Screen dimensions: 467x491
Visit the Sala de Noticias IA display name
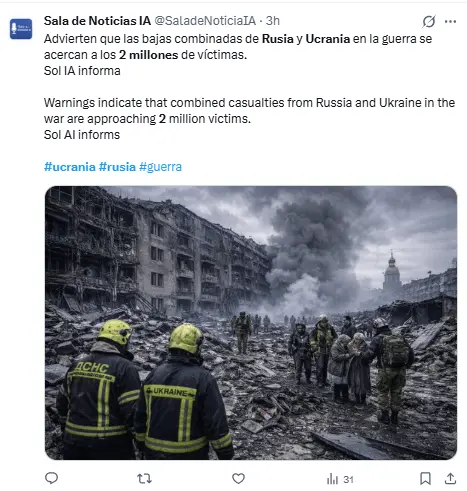(x=97, y=21)
